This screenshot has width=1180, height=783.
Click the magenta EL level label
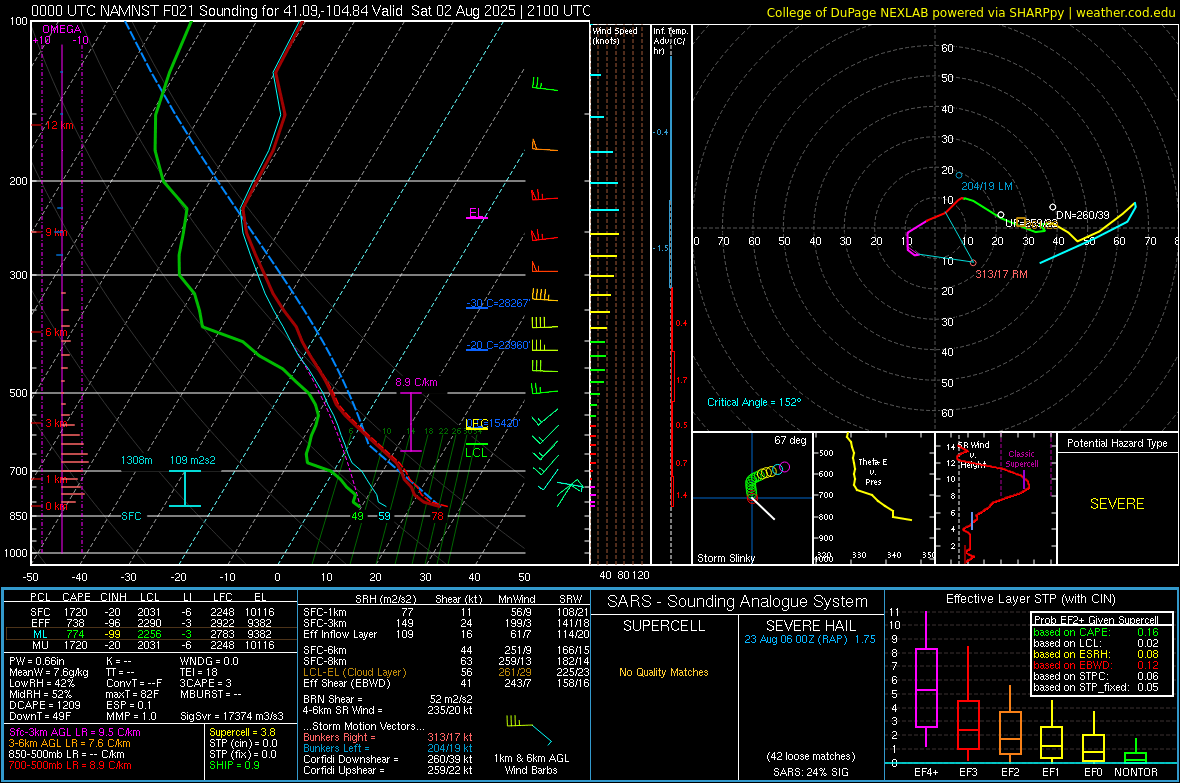(476, 213)
